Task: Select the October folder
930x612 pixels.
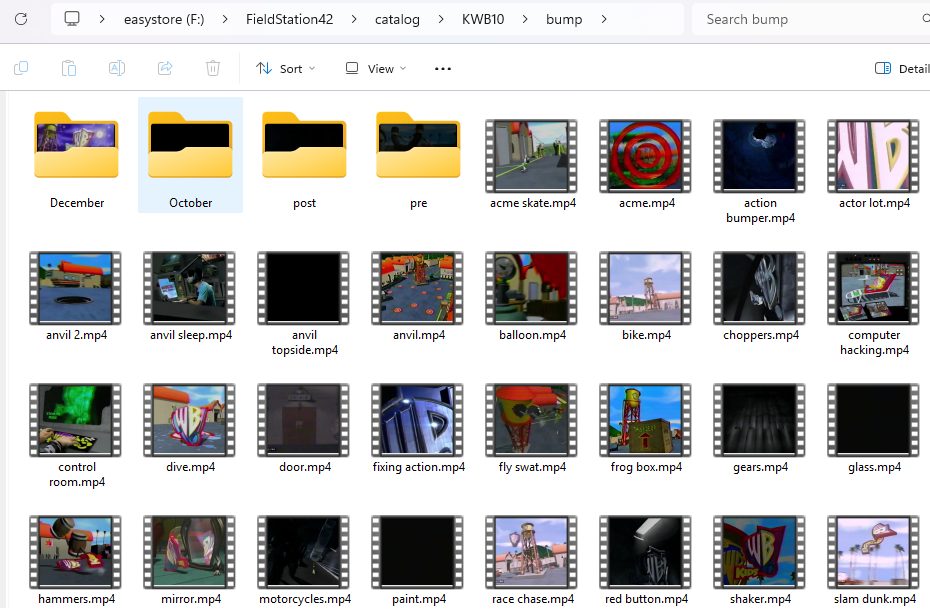Action: coord(190,155)
